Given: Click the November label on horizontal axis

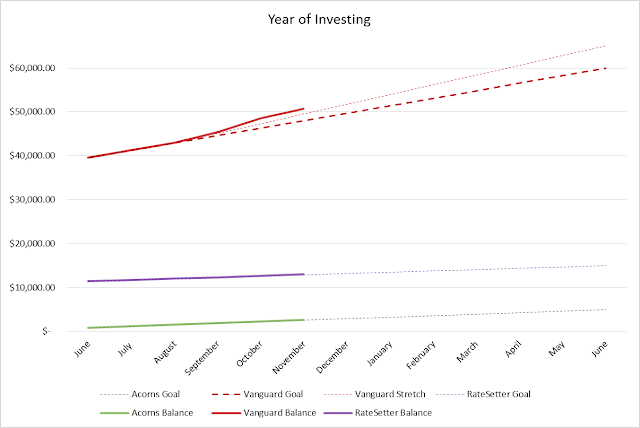Looking at the screenshot, I should click(x=289, y=357).
